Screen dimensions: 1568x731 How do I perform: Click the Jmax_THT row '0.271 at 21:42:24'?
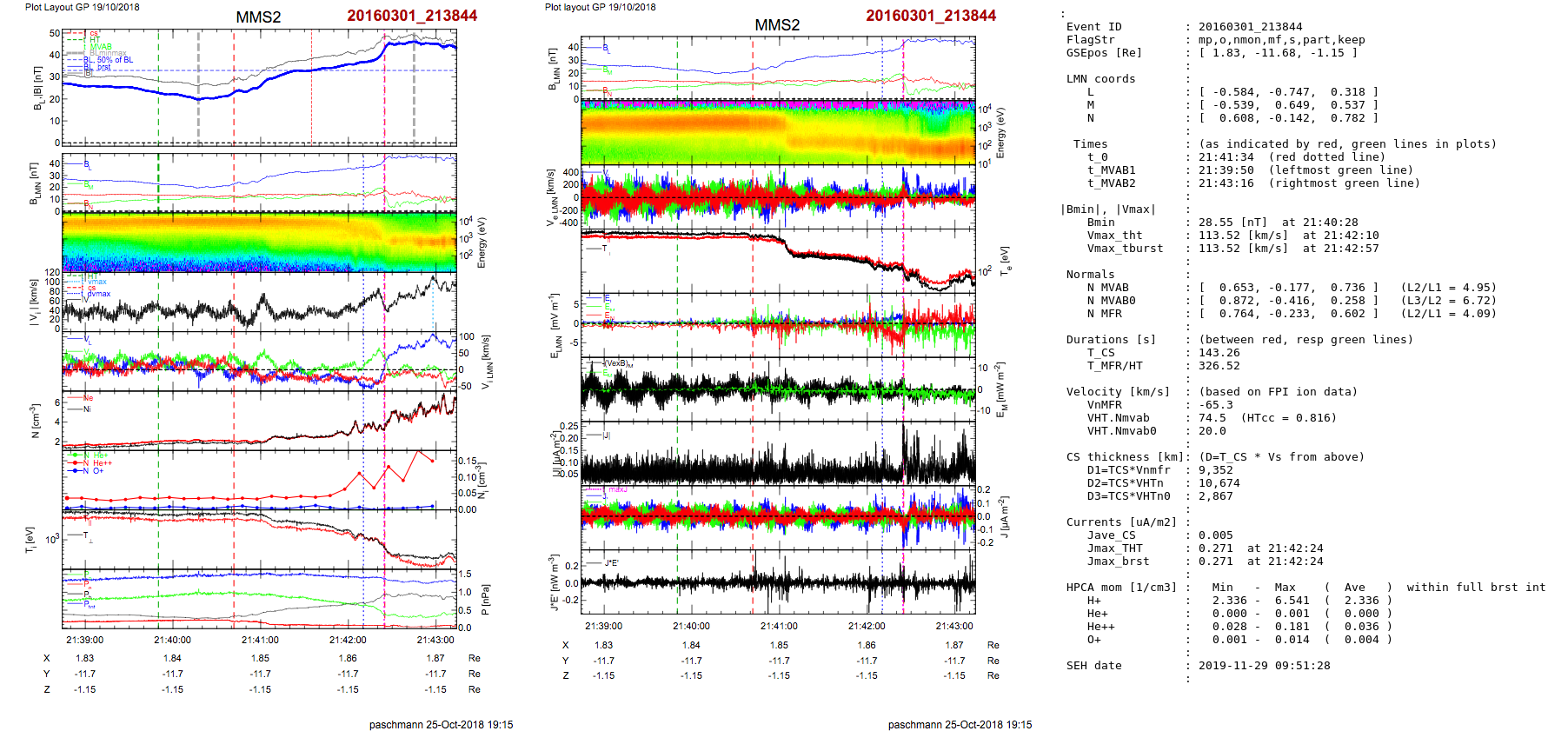pos(1260,548)
